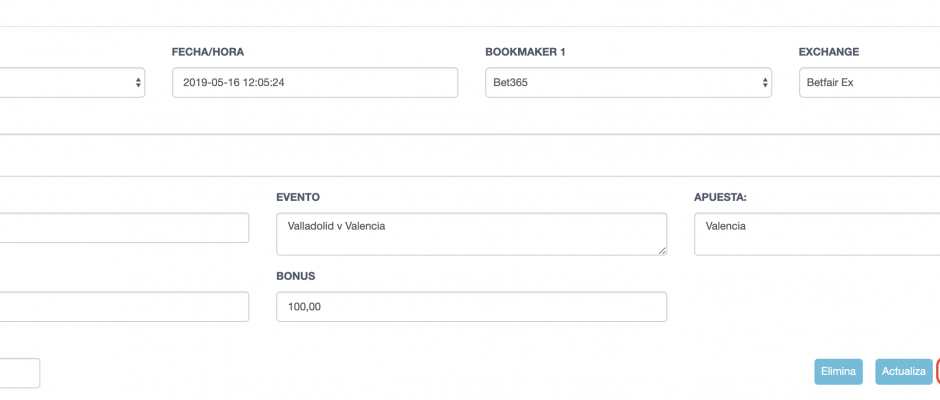Click the APUESTA label
The height and width of the screenshot is (400, 940).
pos(721,197)
